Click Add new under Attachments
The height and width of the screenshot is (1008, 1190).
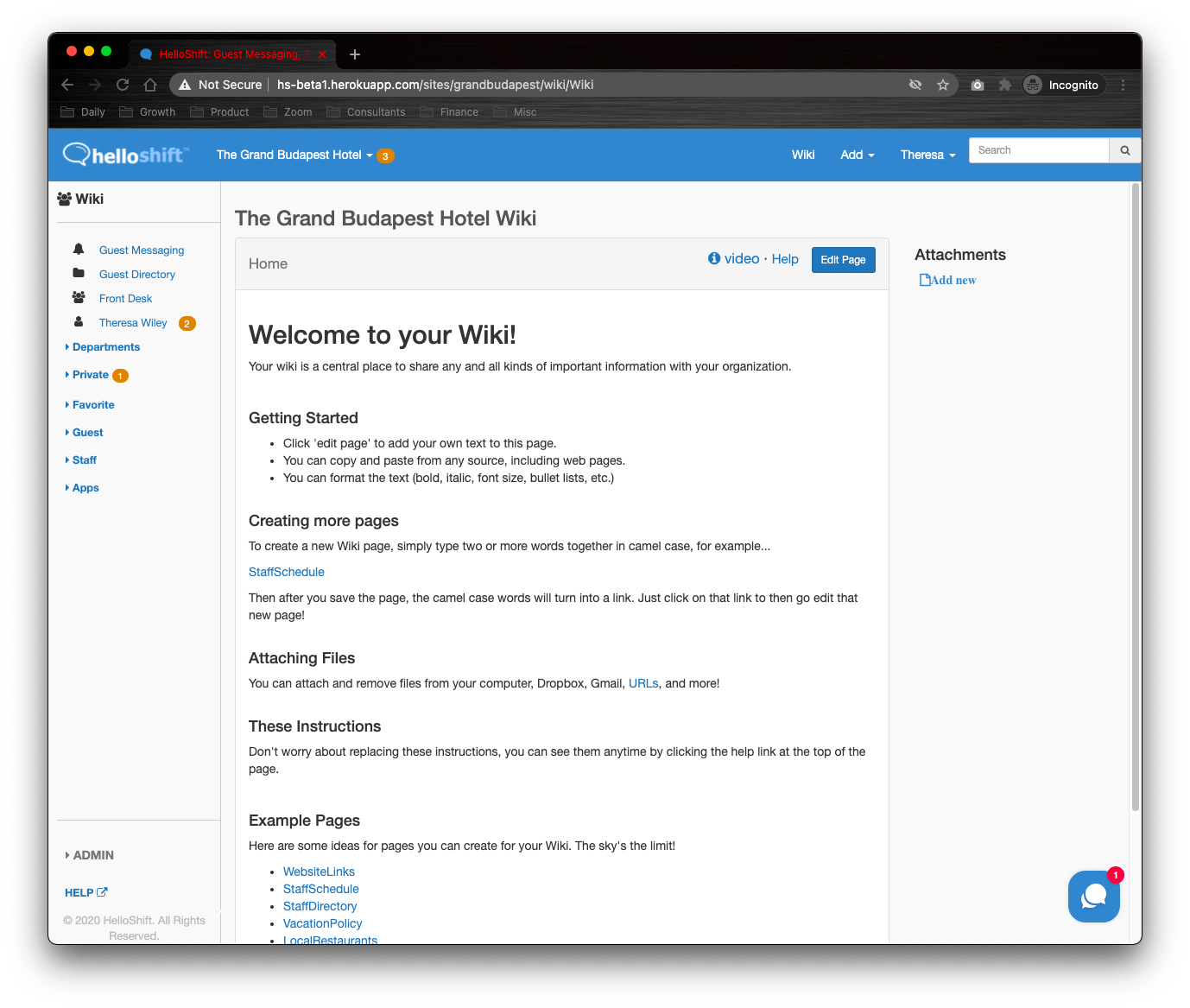tap(948, 280)
